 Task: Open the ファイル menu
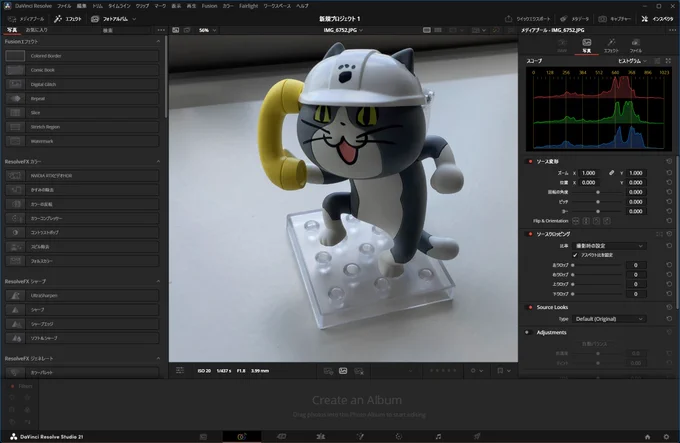pos(64,6)
